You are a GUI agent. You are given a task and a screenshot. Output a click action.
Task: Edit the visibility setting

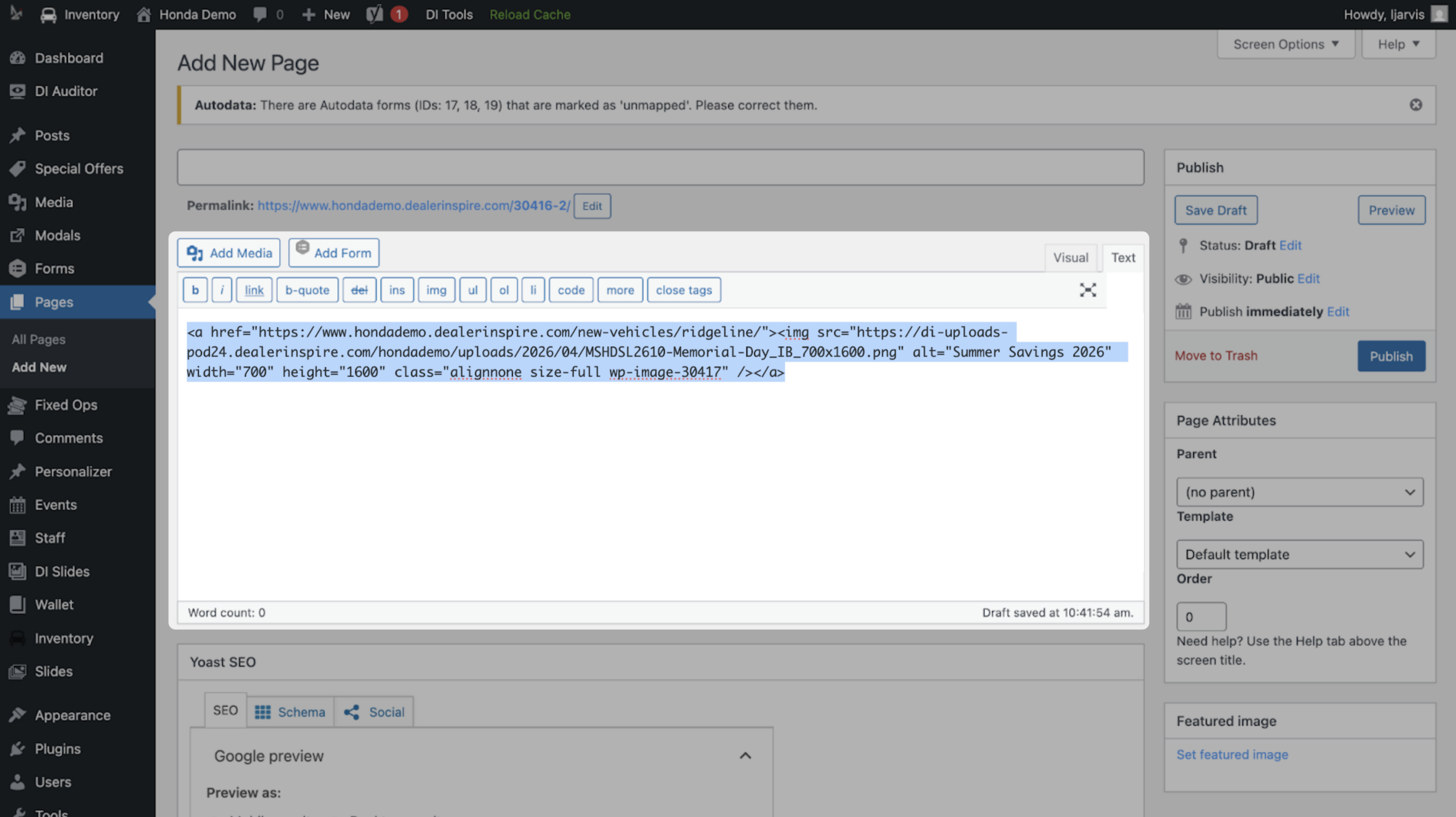coord(1308,279)
